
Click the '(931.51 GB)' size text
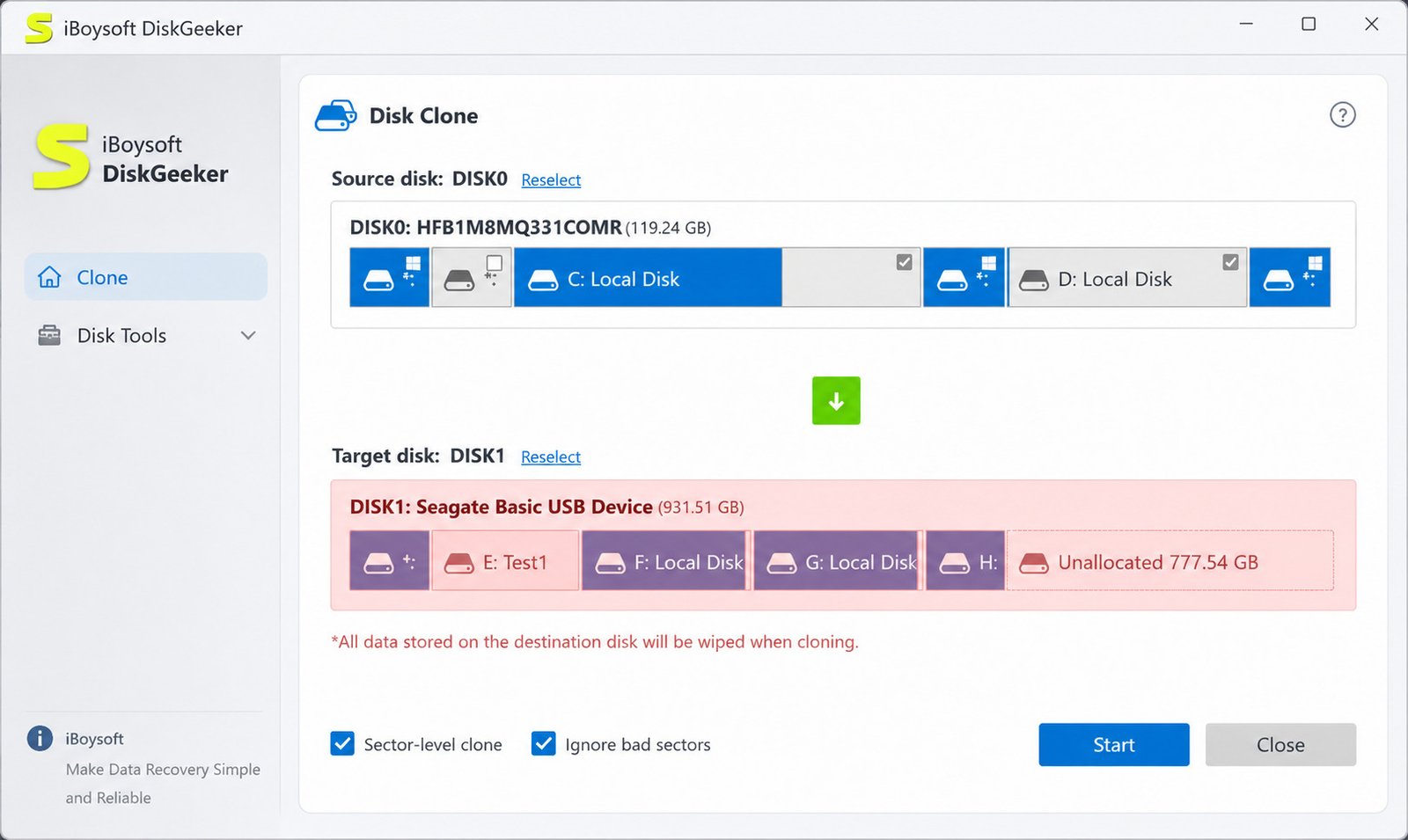(700, 508)
